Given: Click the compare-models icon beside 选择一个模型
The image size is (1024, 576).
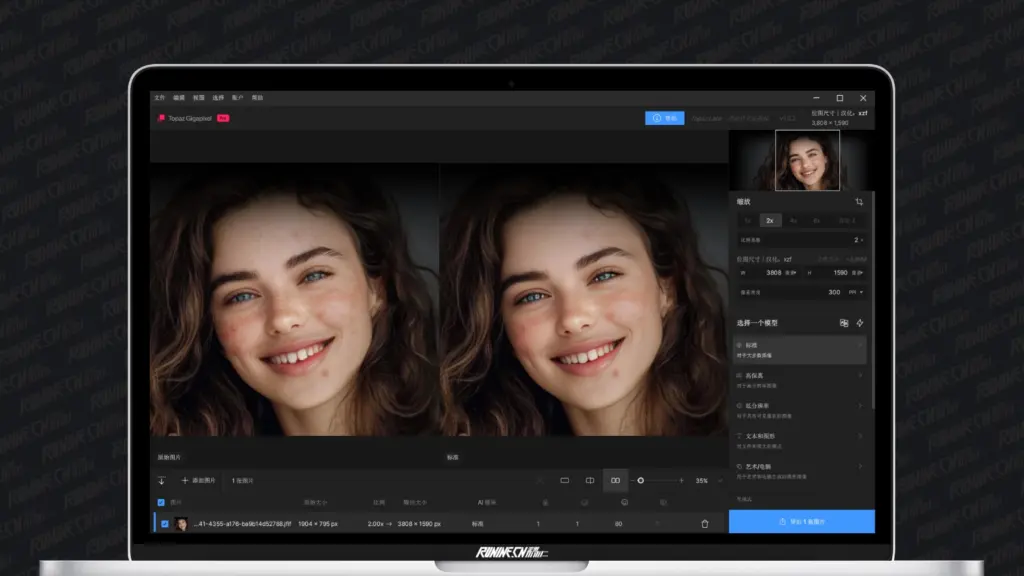Looking at the screenshot, I should pyautogui.click(x=844, y=322).
